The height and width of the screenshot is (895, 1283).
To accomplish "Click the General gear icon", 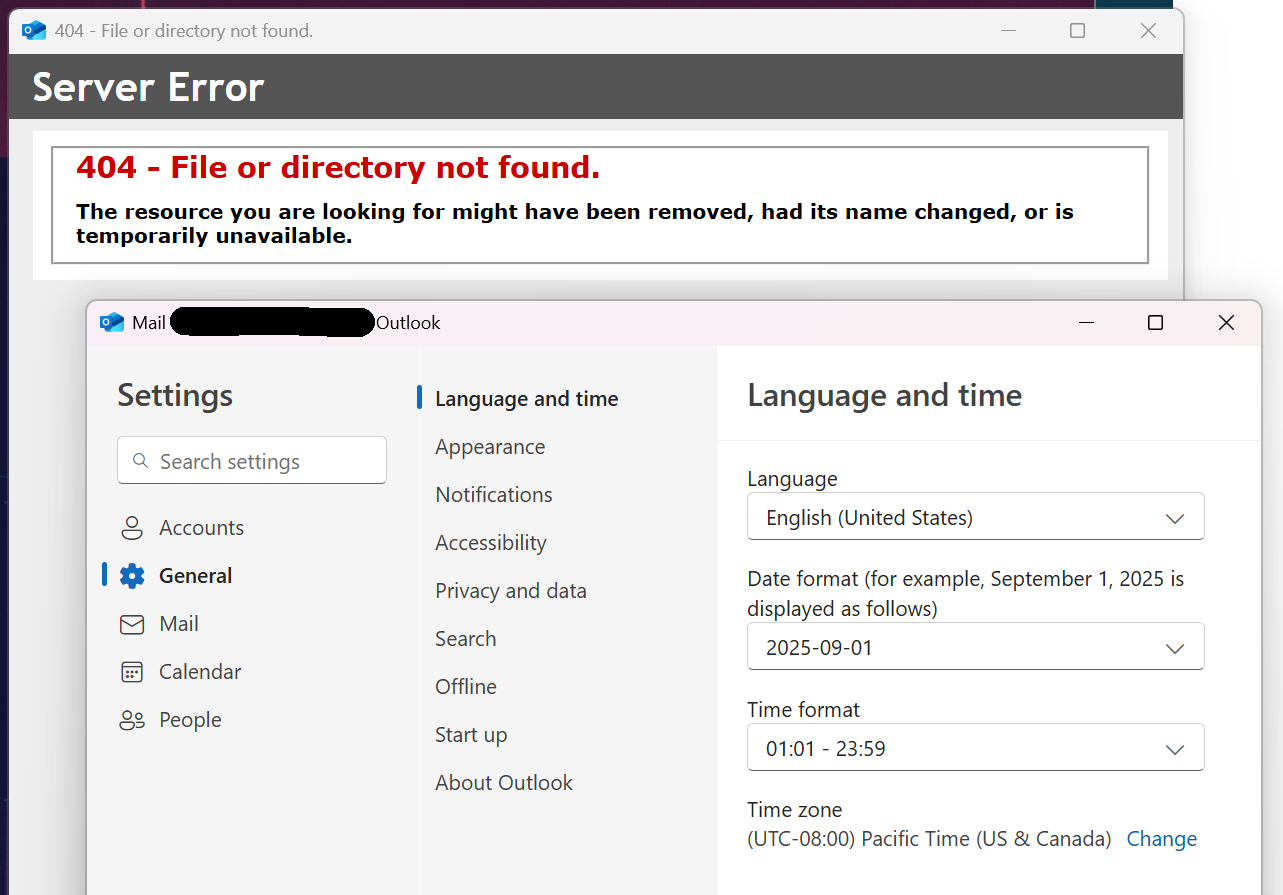I will 132,576.
